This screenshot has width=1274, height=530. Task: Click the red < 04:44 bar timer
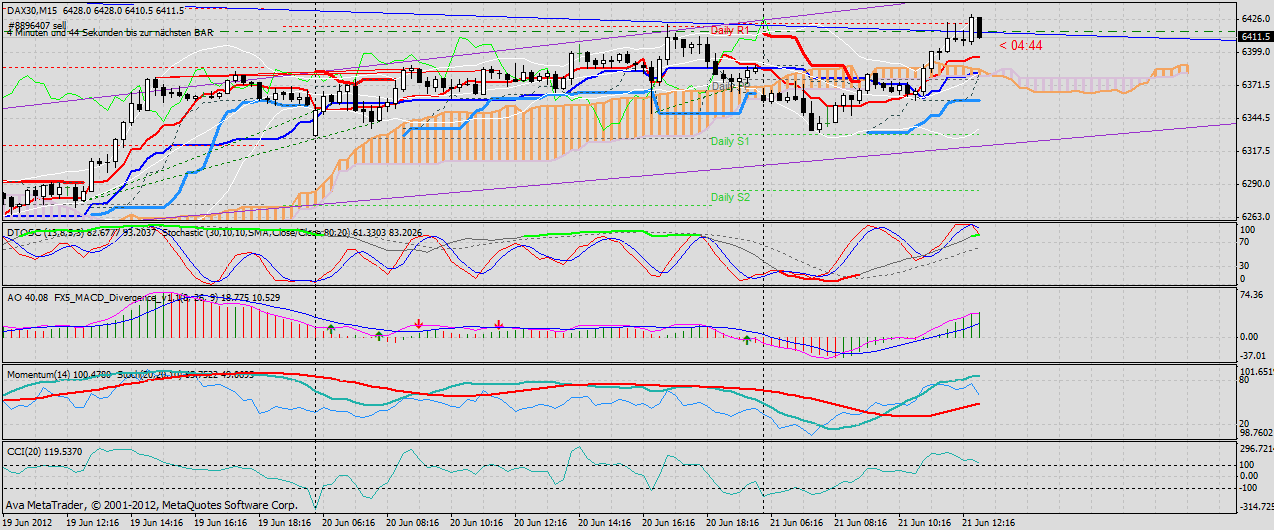(1021, 46)
